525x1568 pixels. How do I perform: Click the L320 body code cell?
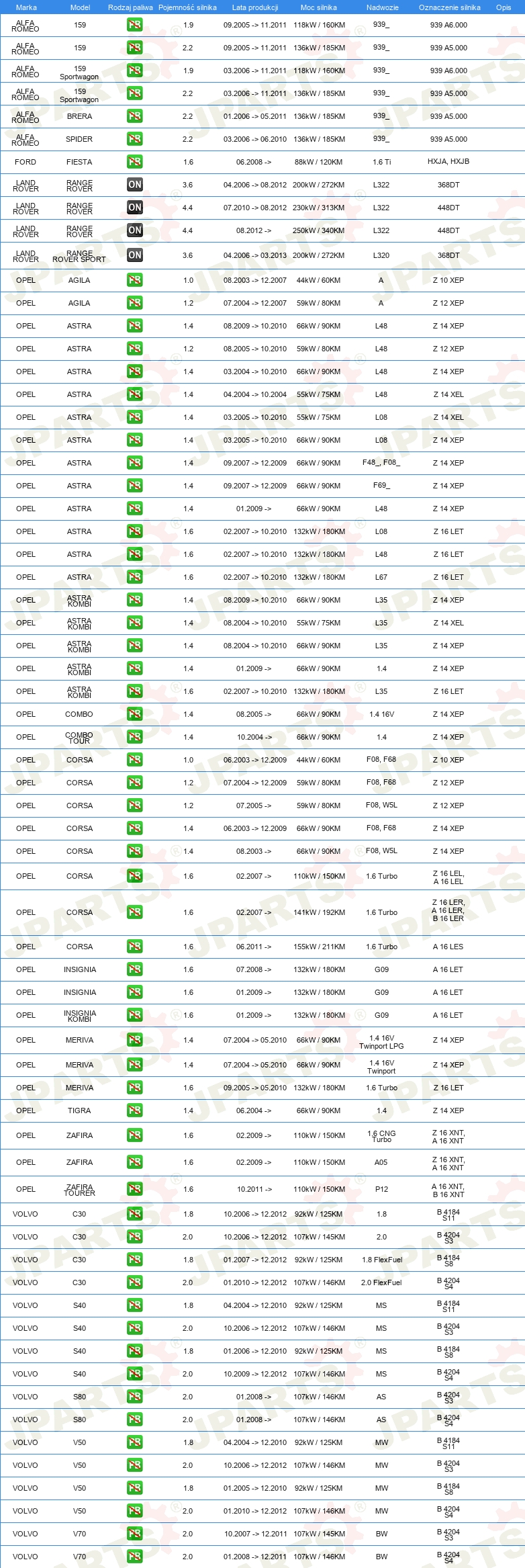click(381, 255)
